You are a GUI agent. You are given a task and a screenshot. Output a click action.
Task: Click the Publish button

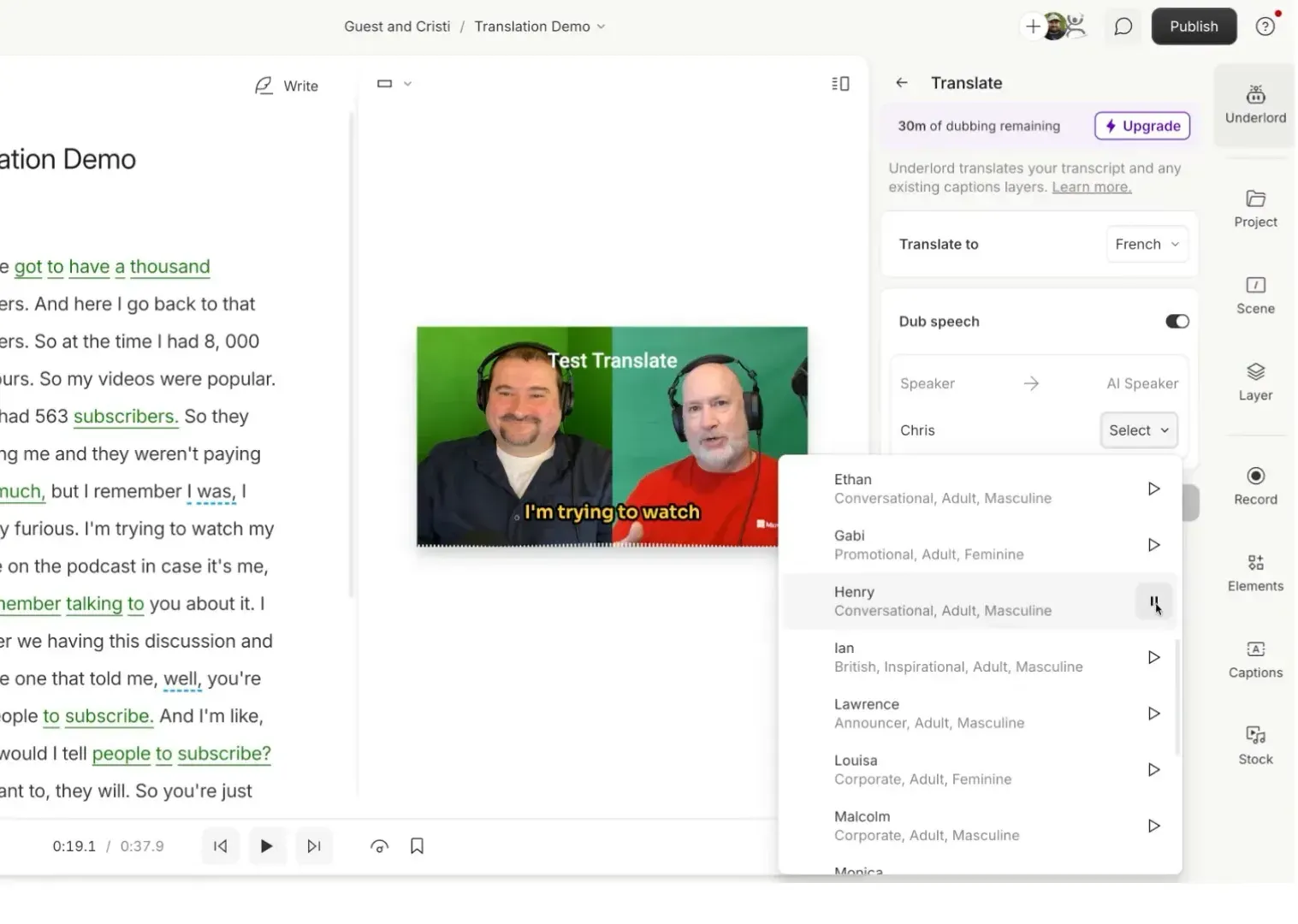click(x=1194, y=26)
